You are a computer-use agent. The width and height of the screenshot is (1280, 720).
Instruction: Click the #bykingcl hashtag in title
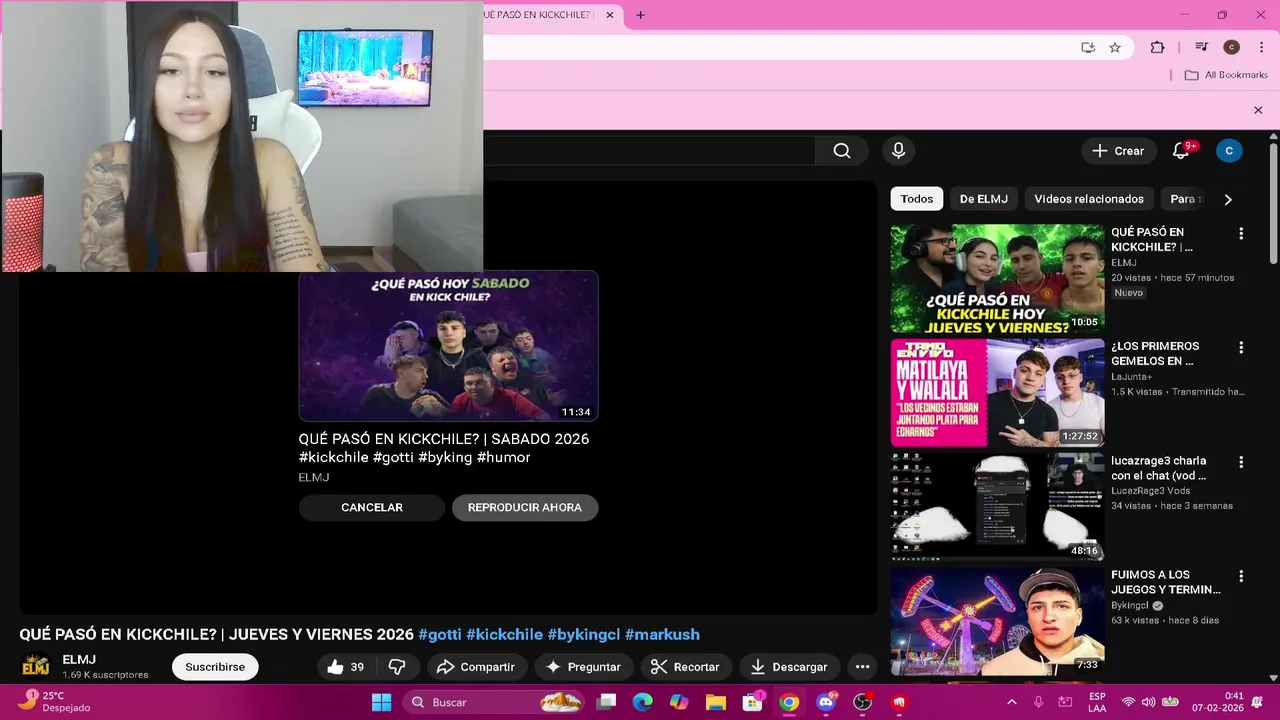point(584,635)
